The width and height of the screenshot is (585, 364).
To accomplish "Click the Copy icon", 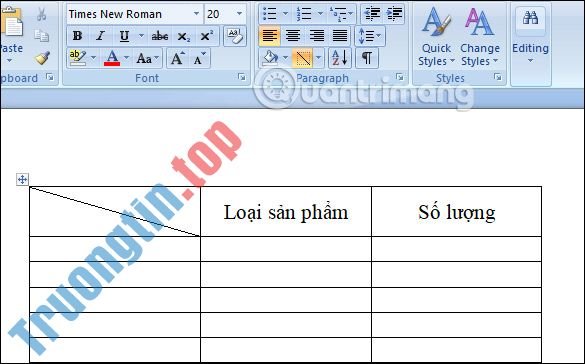I will 41,36.
